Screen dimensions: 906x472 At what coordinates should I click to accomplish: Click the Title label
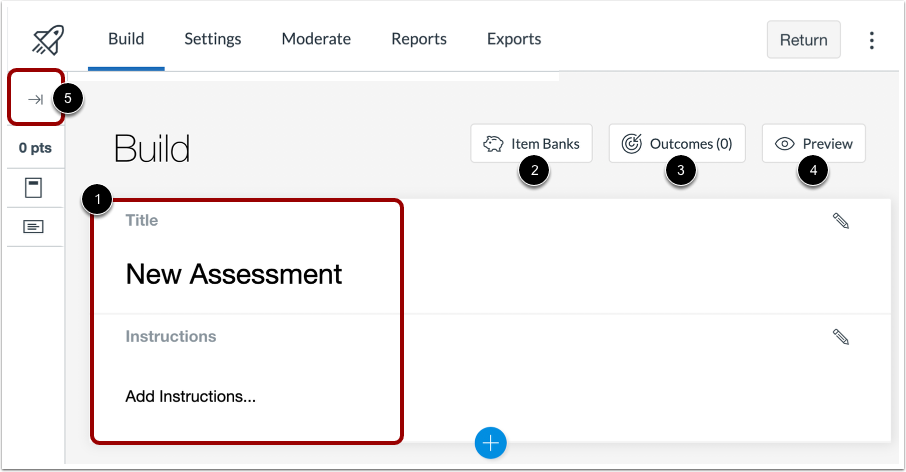click(142, 220)
